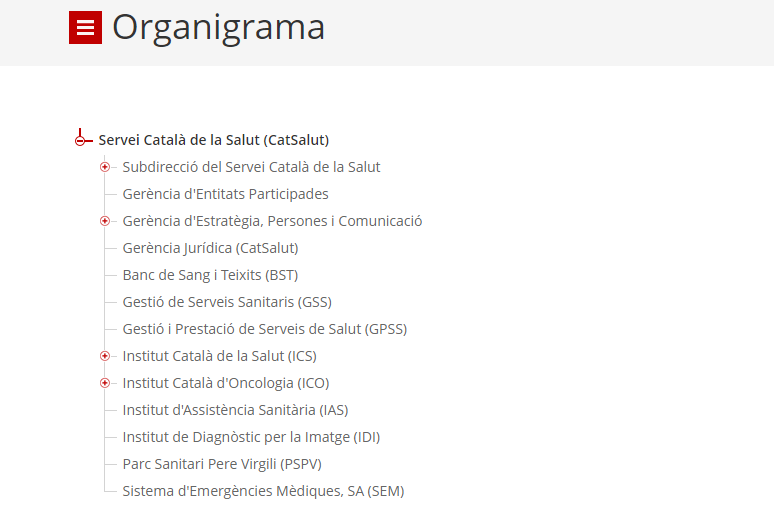Open Subdirecció del Servei Català de la Salut link

click(x=251, y=167)
